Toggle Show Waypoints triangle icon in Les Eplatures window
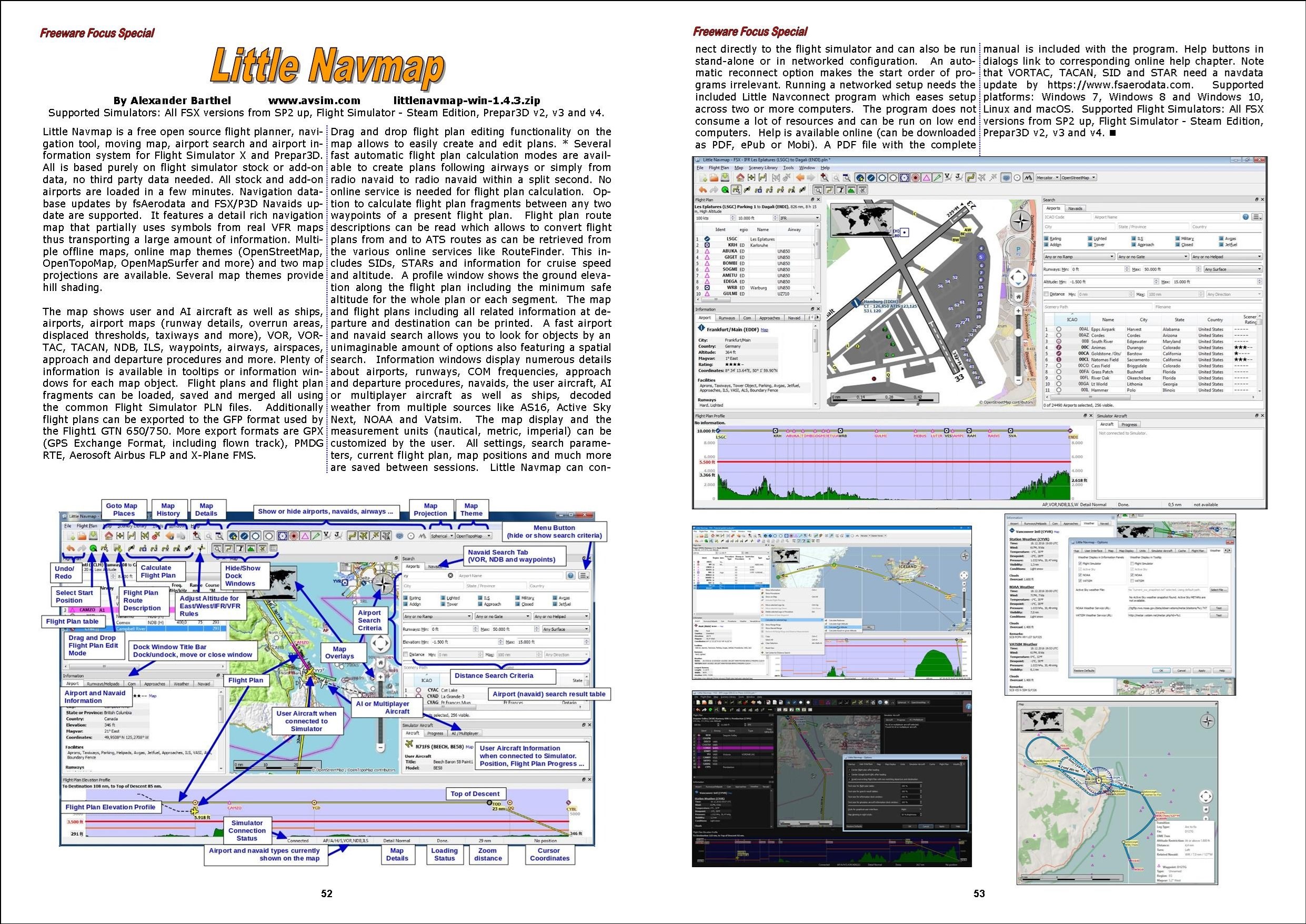The image size is (1306, 924). [927, 177]
